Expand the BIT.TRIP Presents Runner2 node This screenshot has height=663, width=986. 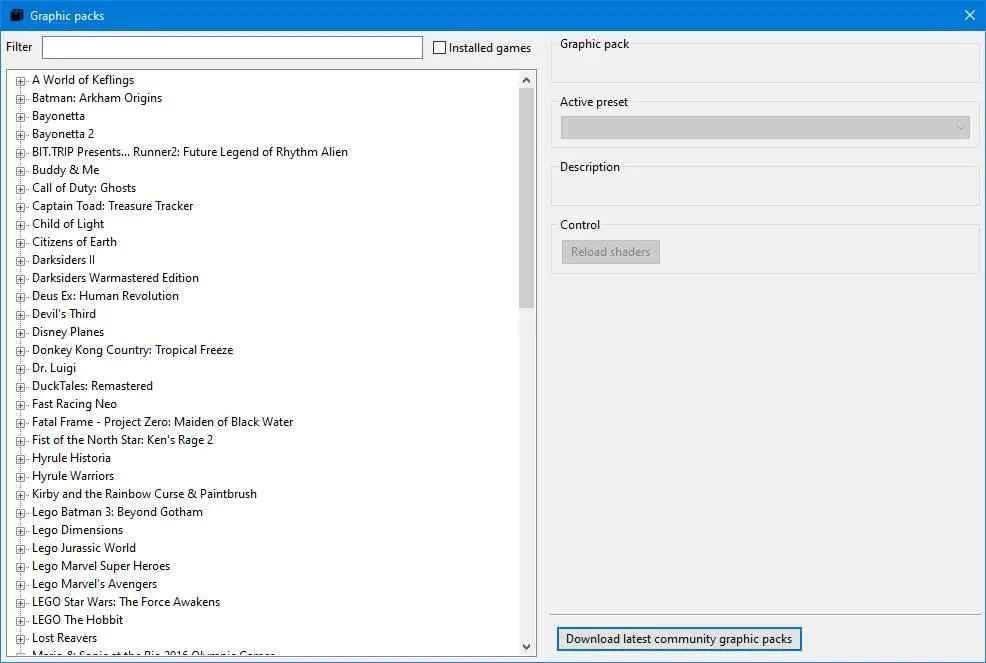[20, 153]
